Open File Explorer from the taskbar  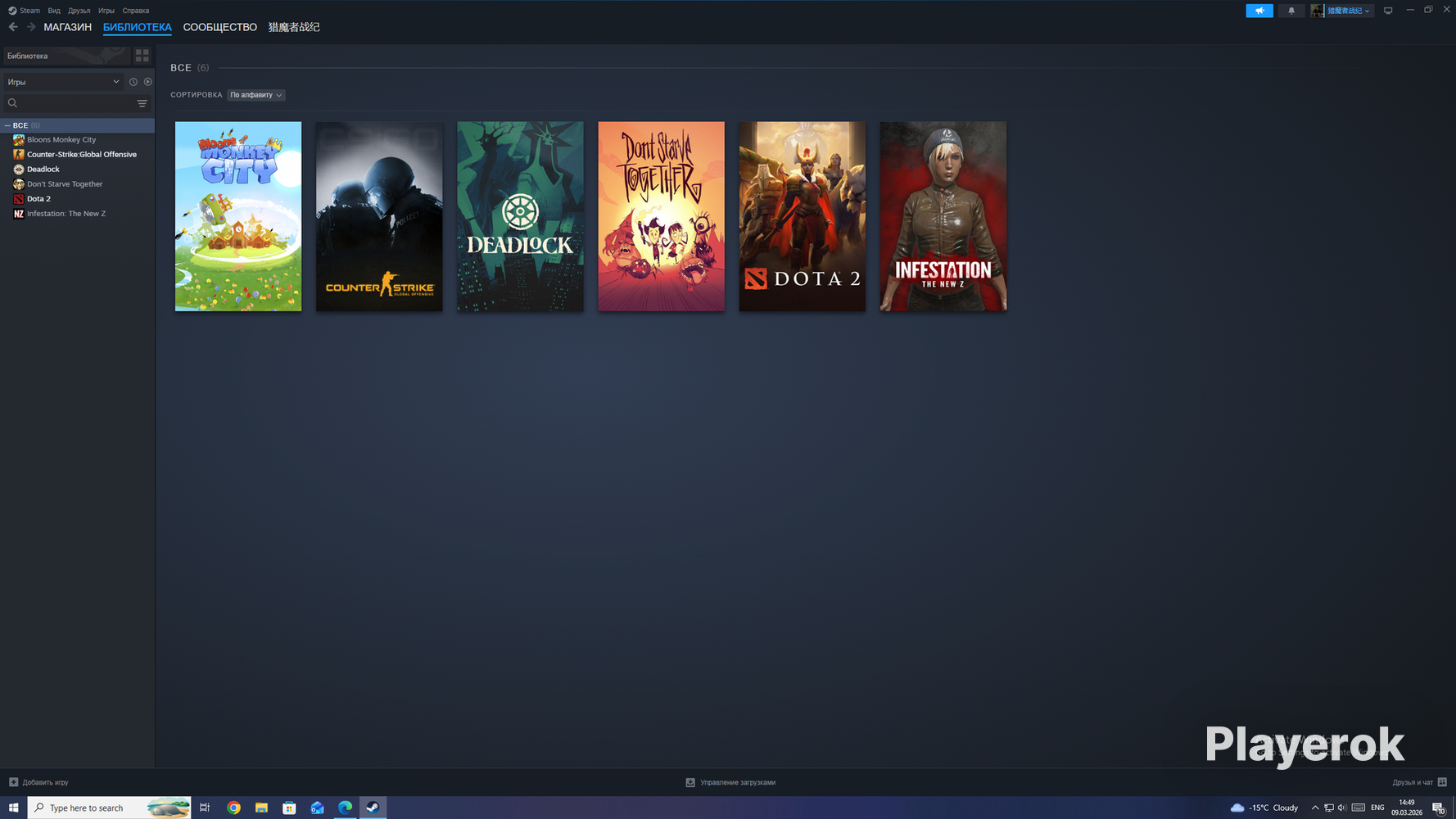tap(261, 808)
